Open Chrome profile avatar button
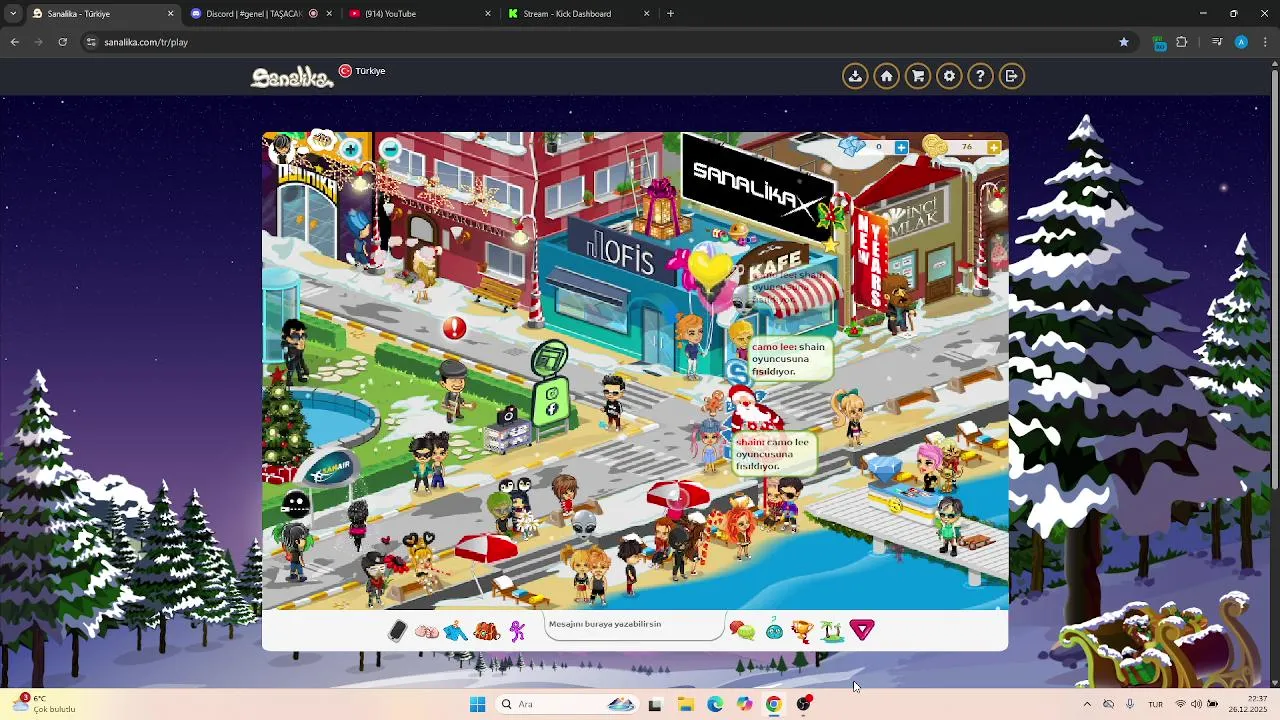This screenshot has height=720, width=1280. tap(1241, 42)
